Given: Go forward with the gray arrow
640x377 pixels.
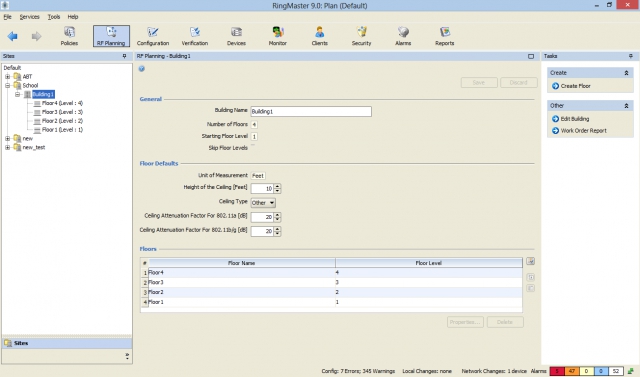Looking at the screenshot, I should click(36, 36).
